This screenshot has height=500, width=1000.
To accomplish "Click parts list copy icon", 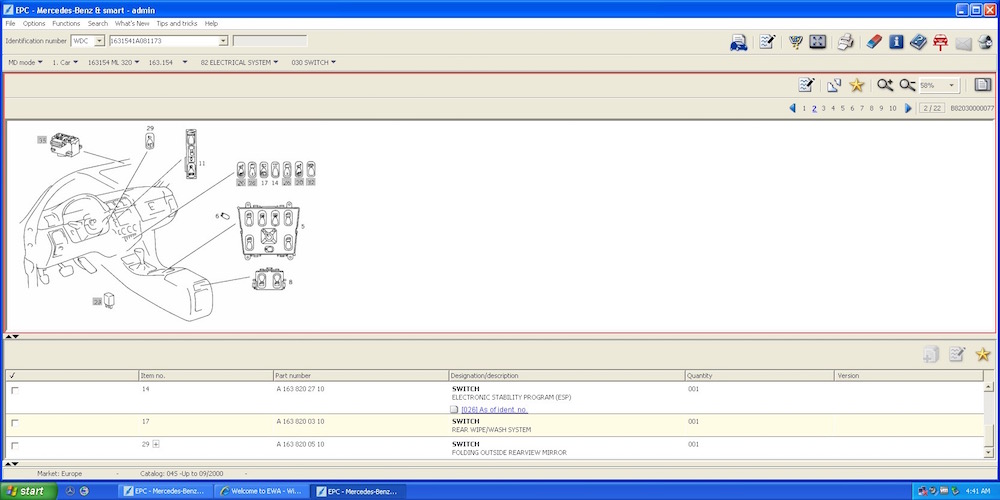I will tap(930, 355).
